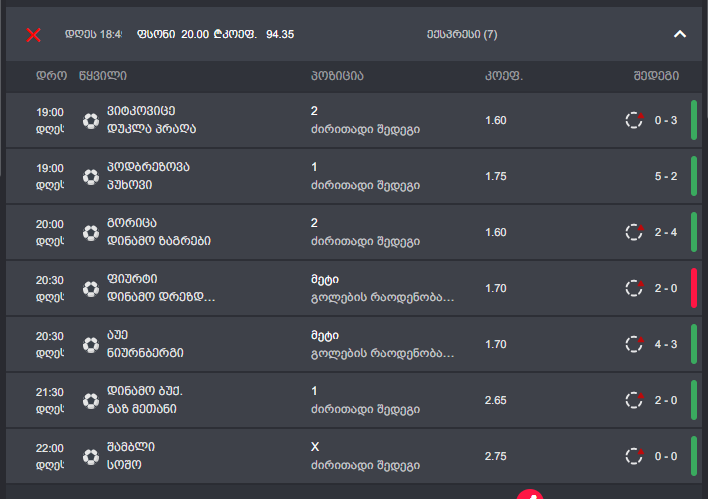Click the soccer ball icon for ვიტკოვიცე match

point(91,121)
